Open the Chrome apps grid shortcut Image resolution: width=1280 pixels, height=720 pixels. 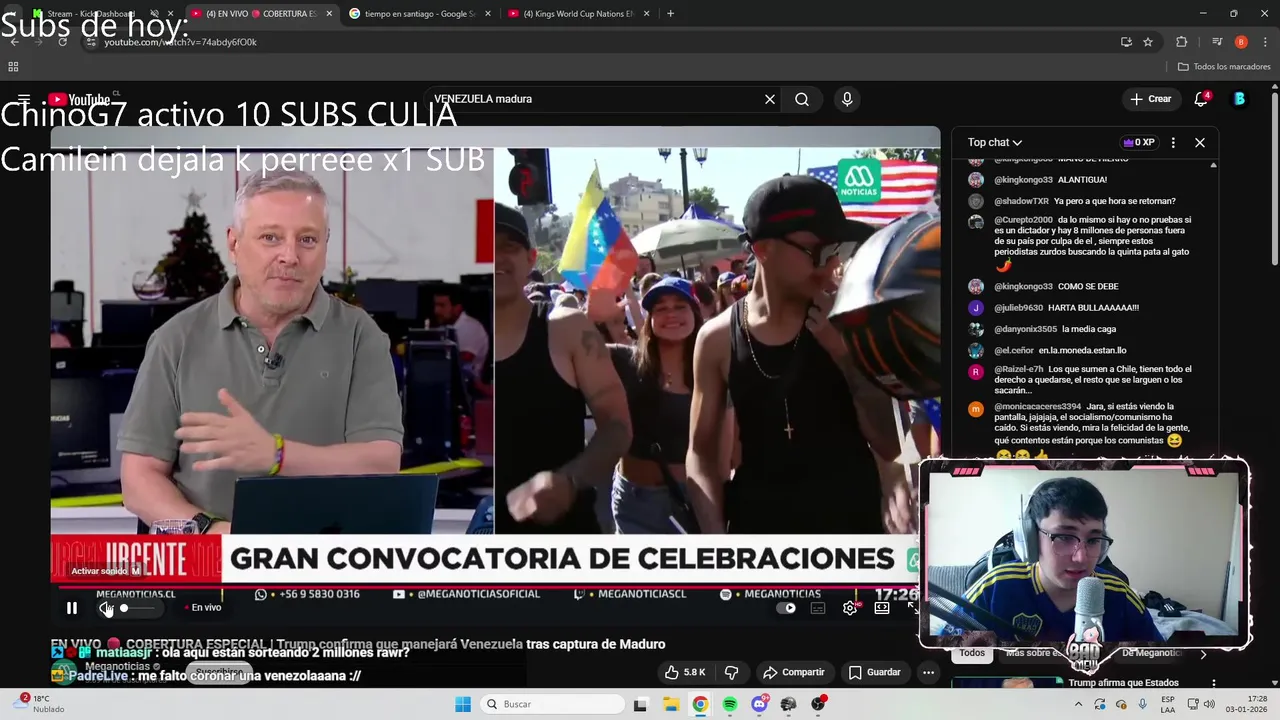(x=13, y=67)
